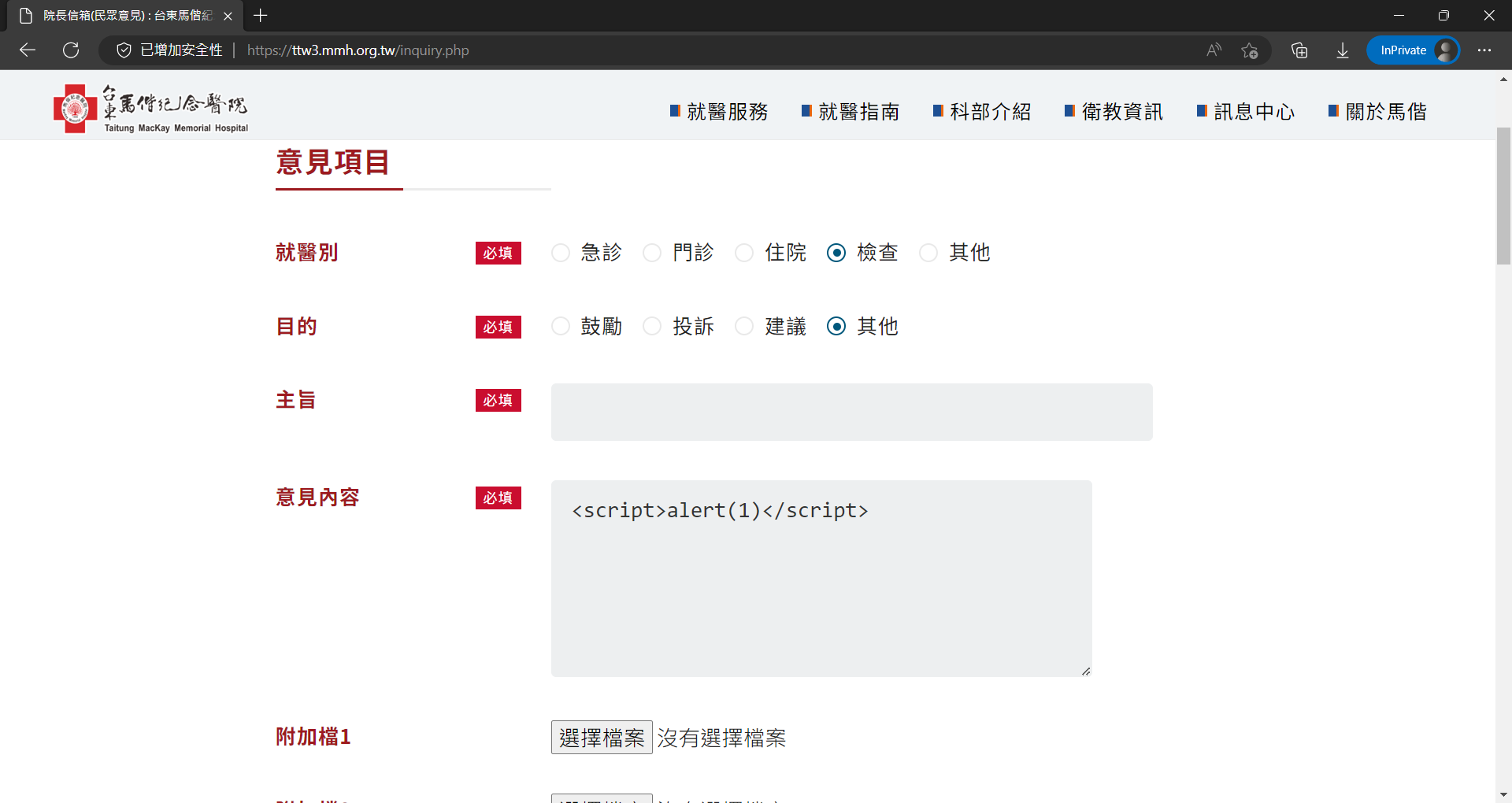Viewport: 1512px width, 803px height.
Task: Click the 目的 field label
Action: coord(297,326)
